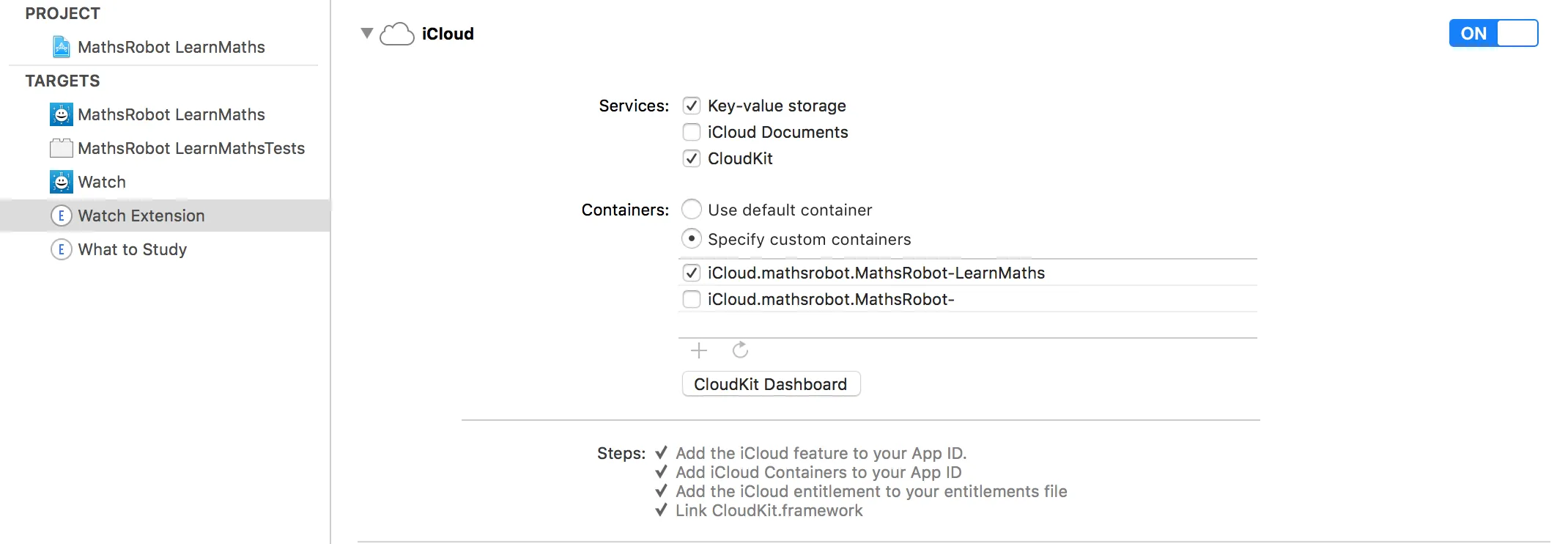Click the plus icon to add container

tap(699, 350)
